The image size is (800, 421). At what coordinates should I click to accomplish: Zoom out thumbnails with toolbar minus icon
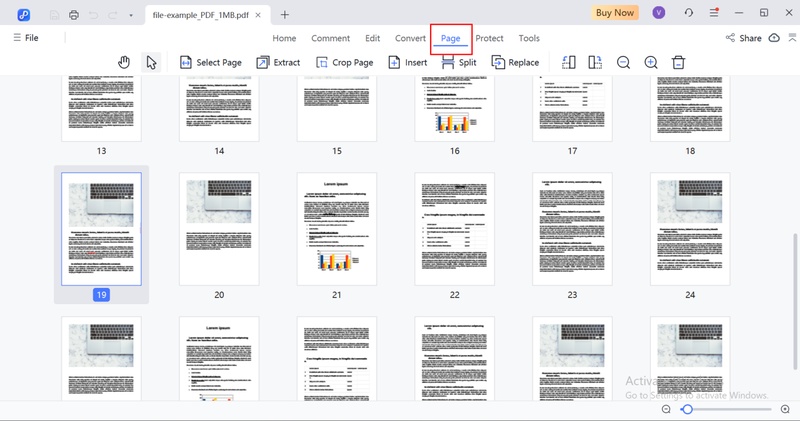623,62
